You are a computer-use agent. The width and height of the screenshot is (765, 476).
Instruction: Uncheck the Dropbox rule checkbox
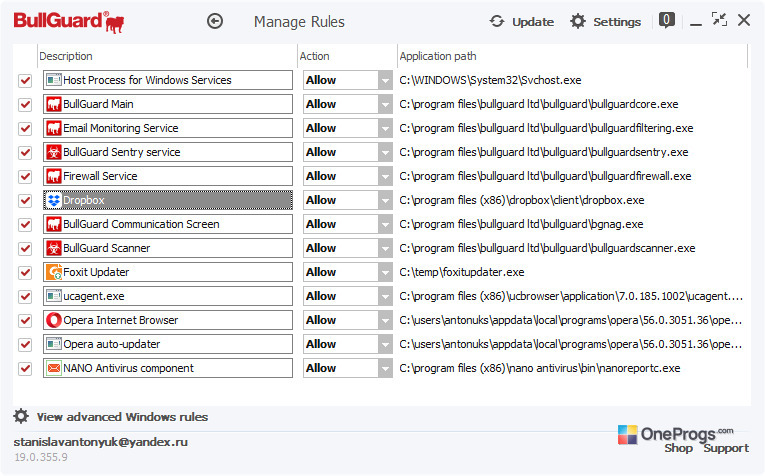(25, 200)
